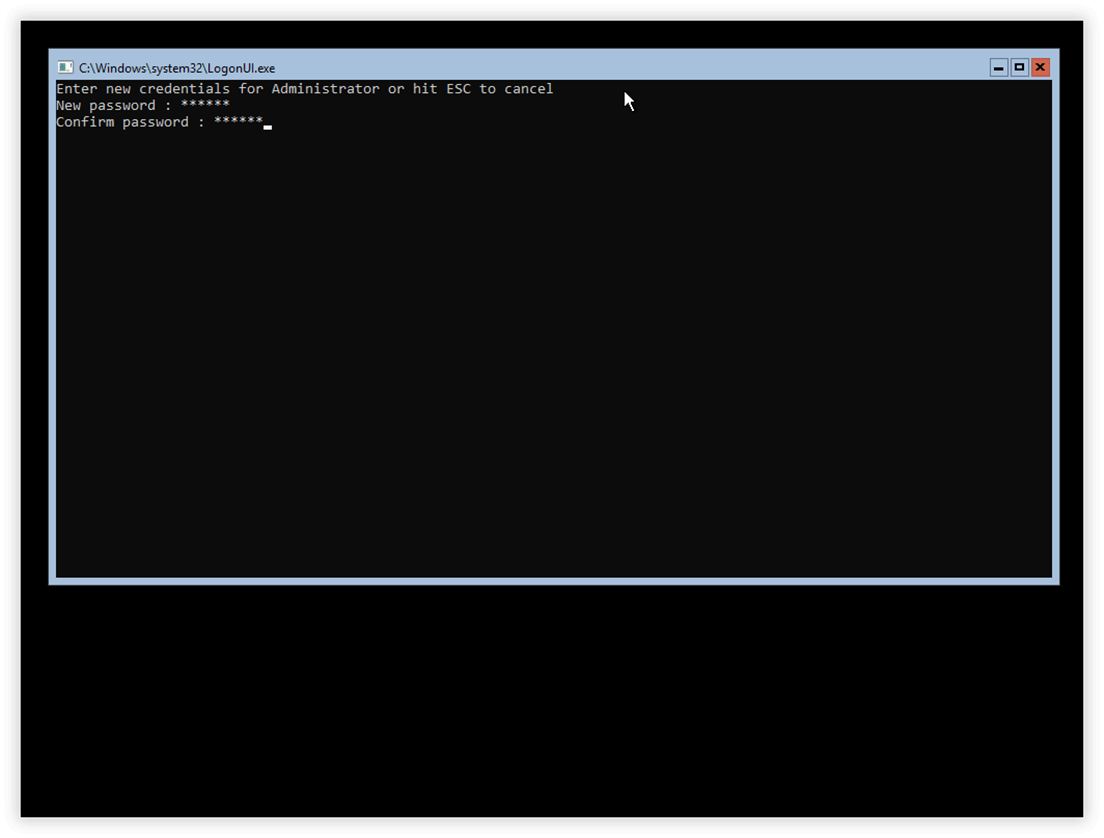Click the Confirm password asterisks field
Screen dimensions: 1104x838
click(x=238, y=122)
